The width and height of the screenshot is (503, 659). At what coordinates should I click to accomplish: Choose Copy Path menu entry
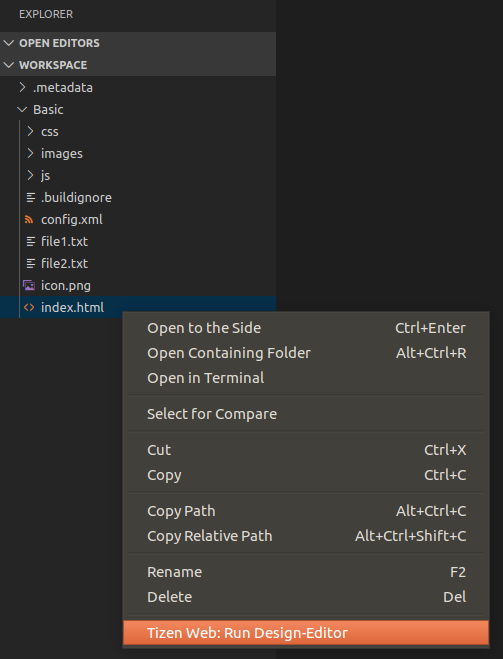(306, 511)
